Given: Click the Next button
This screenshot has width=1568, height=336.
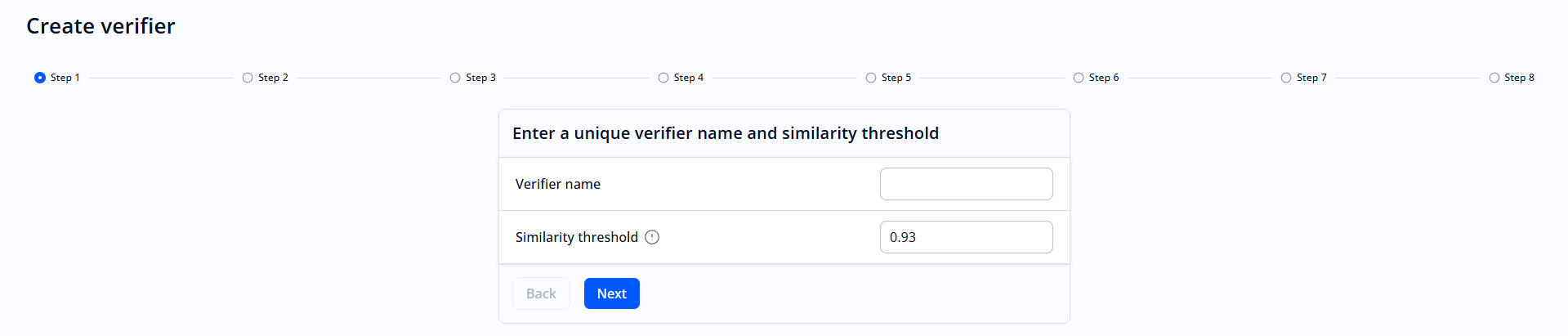Looking at the screenshot, I should tap(611, 293).
